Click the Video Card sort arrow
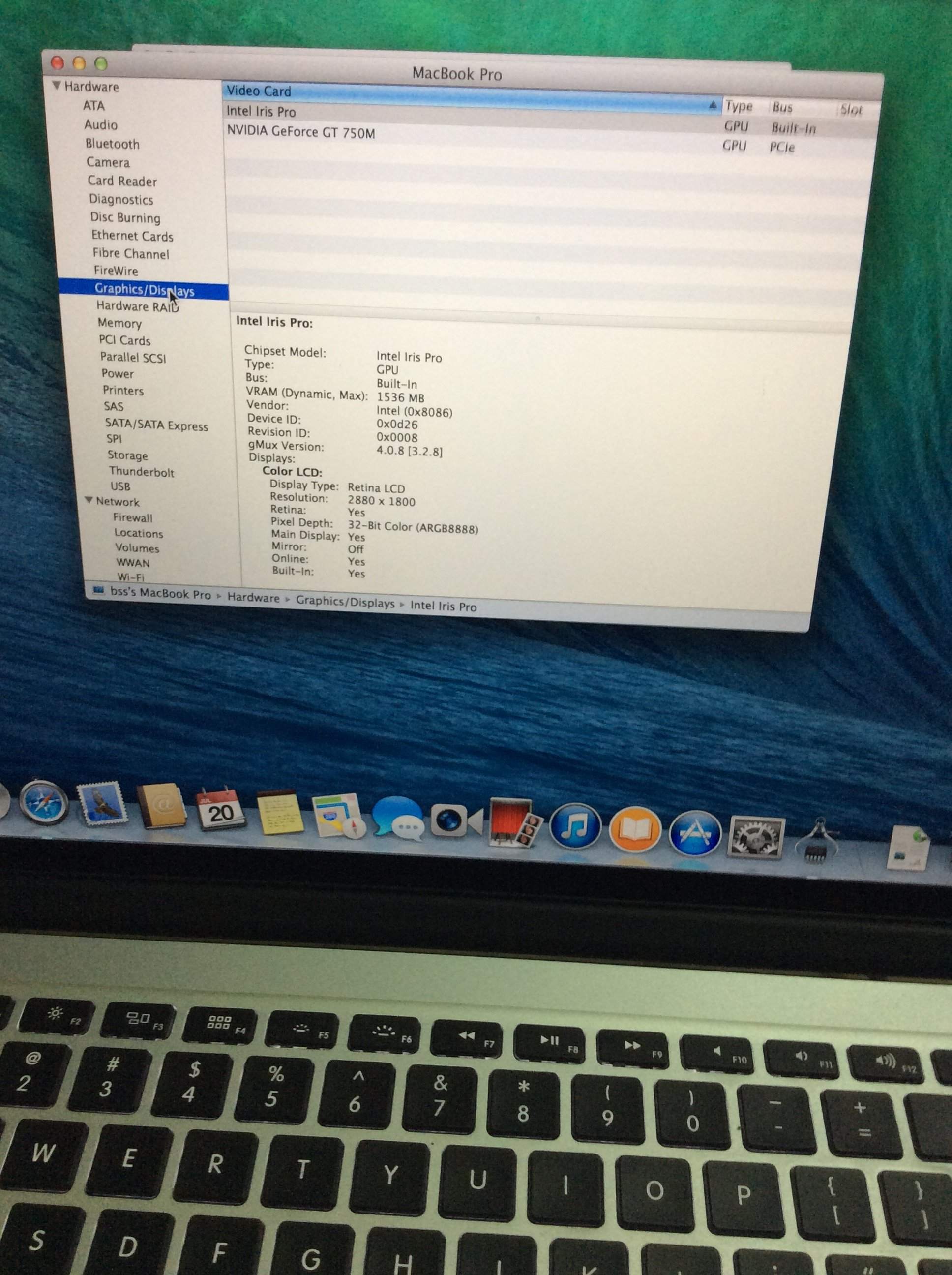 point(713,105)
